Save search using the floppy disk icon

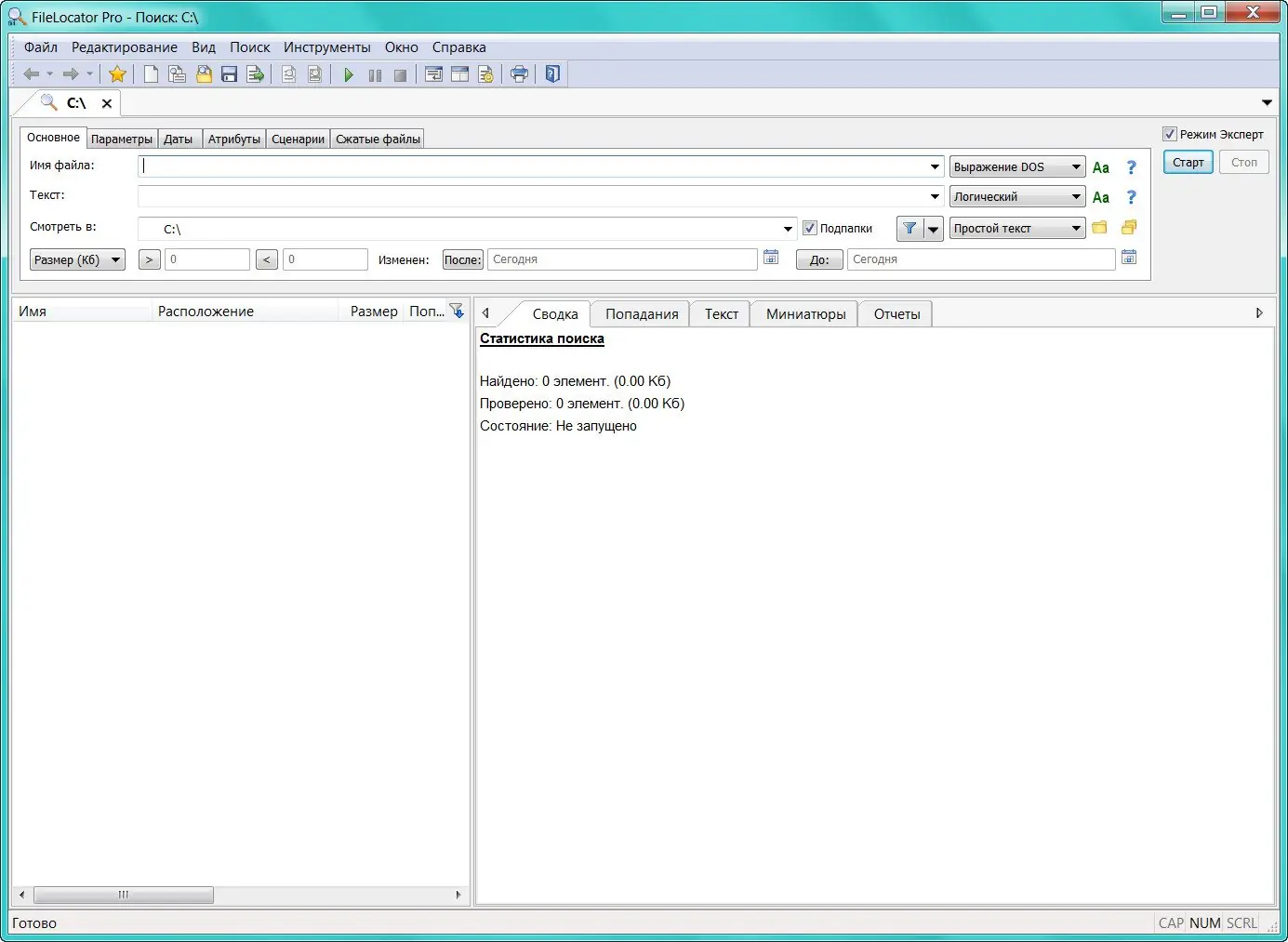coord(229,74)
